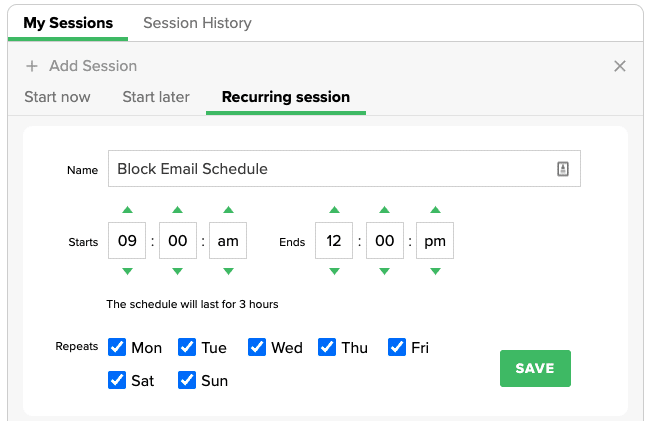Screen dimensions: 645x421
Task: Increase the end hour with up arrow
Action: (334, 210)
